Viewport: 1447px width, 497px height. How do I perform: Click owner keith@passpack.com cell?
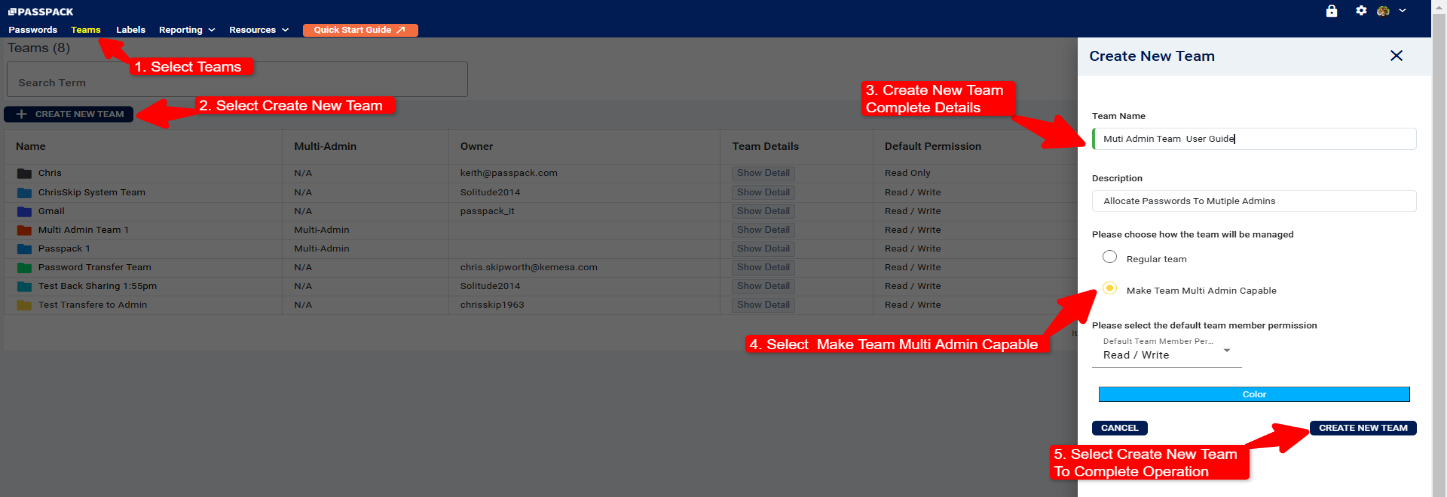click(509, 173)
